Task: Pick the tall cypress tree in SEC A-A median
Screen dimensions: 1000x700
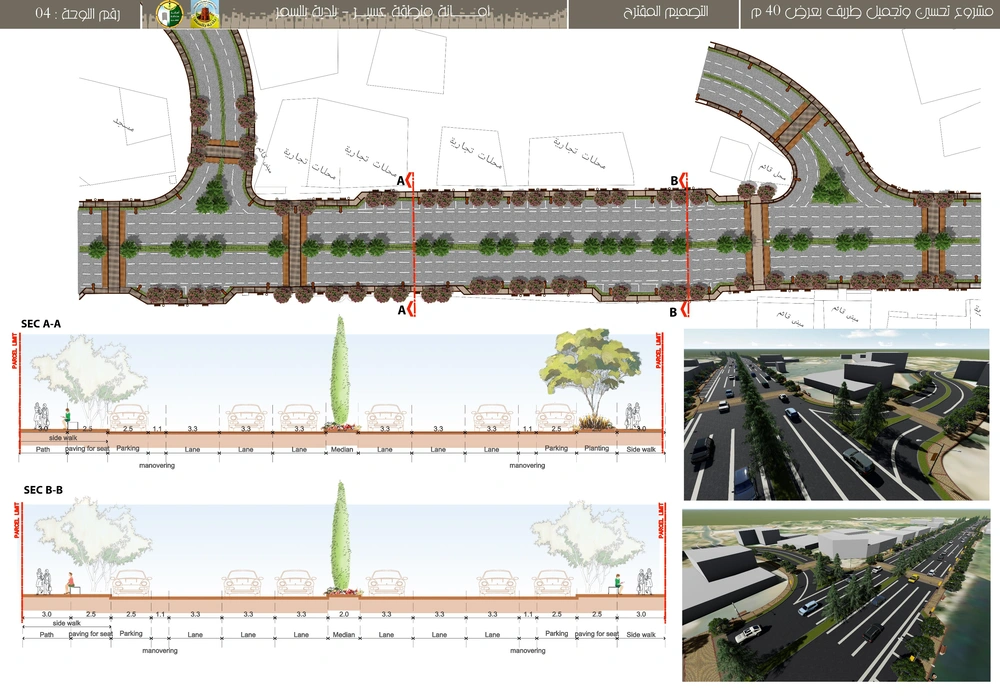Action: pyautogui.click(x=342, y=372)
